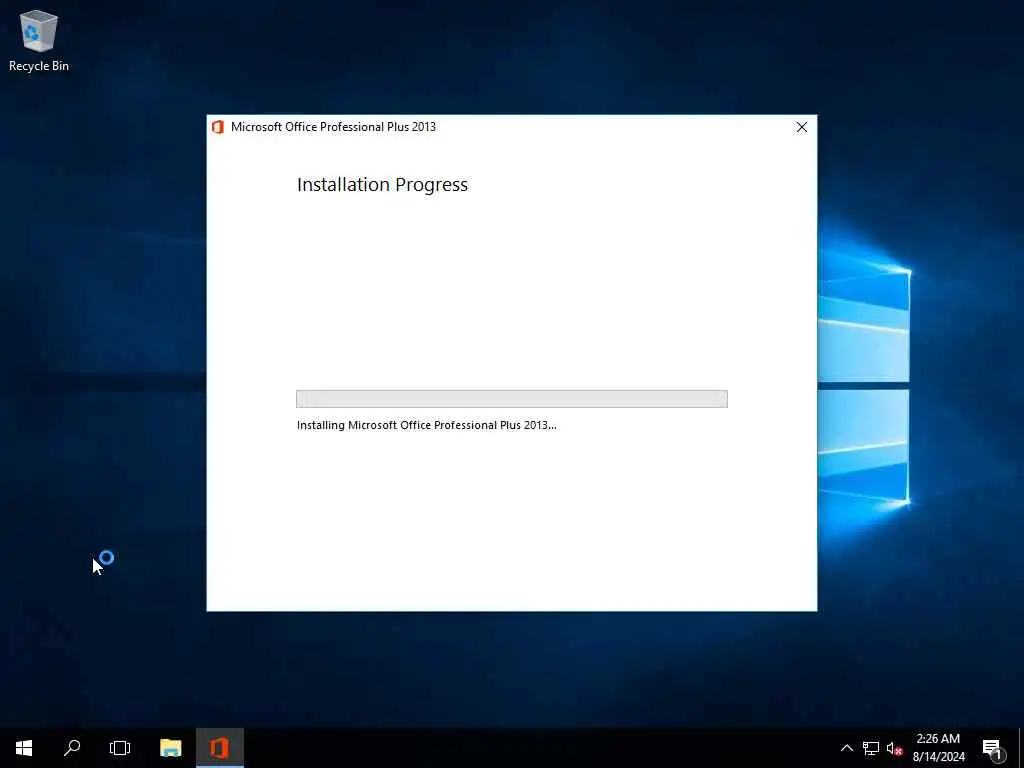The height and width of the screenshot is (768, 1024).
Task: Open the Action Center notifications icon
Action: coord(992,748)
